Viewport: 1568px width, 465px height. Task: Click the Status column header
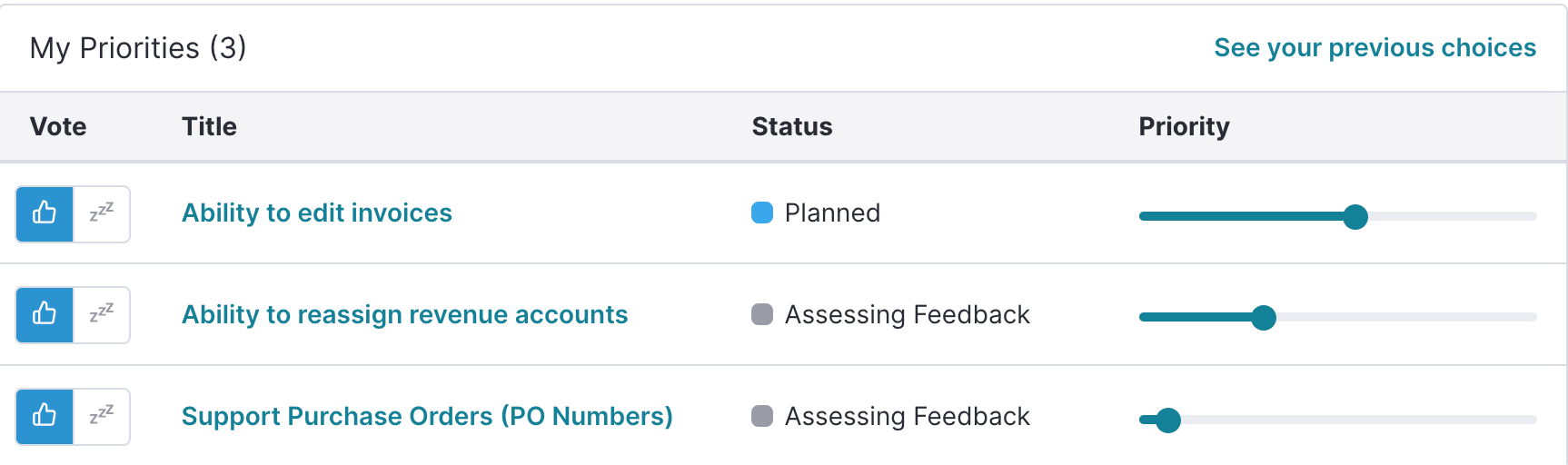click(x=792, y=126)
